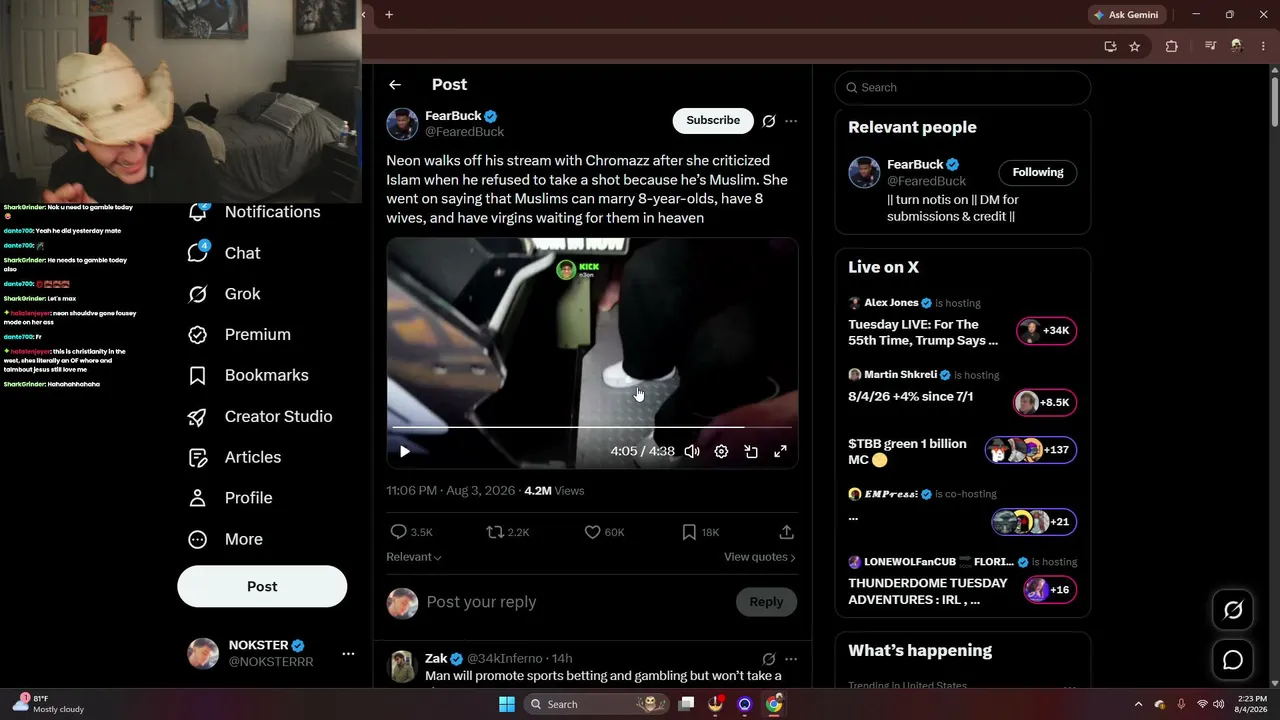Share the post using the share icon

point(787,532)
